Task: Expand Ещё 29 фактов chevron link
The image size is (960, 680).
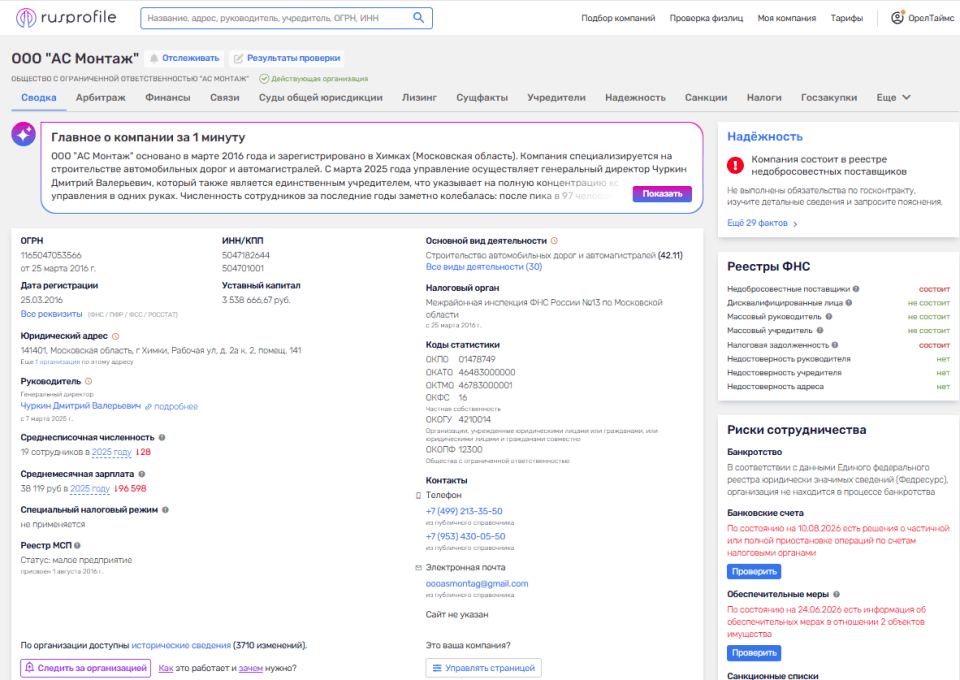Action: (762, 223)
